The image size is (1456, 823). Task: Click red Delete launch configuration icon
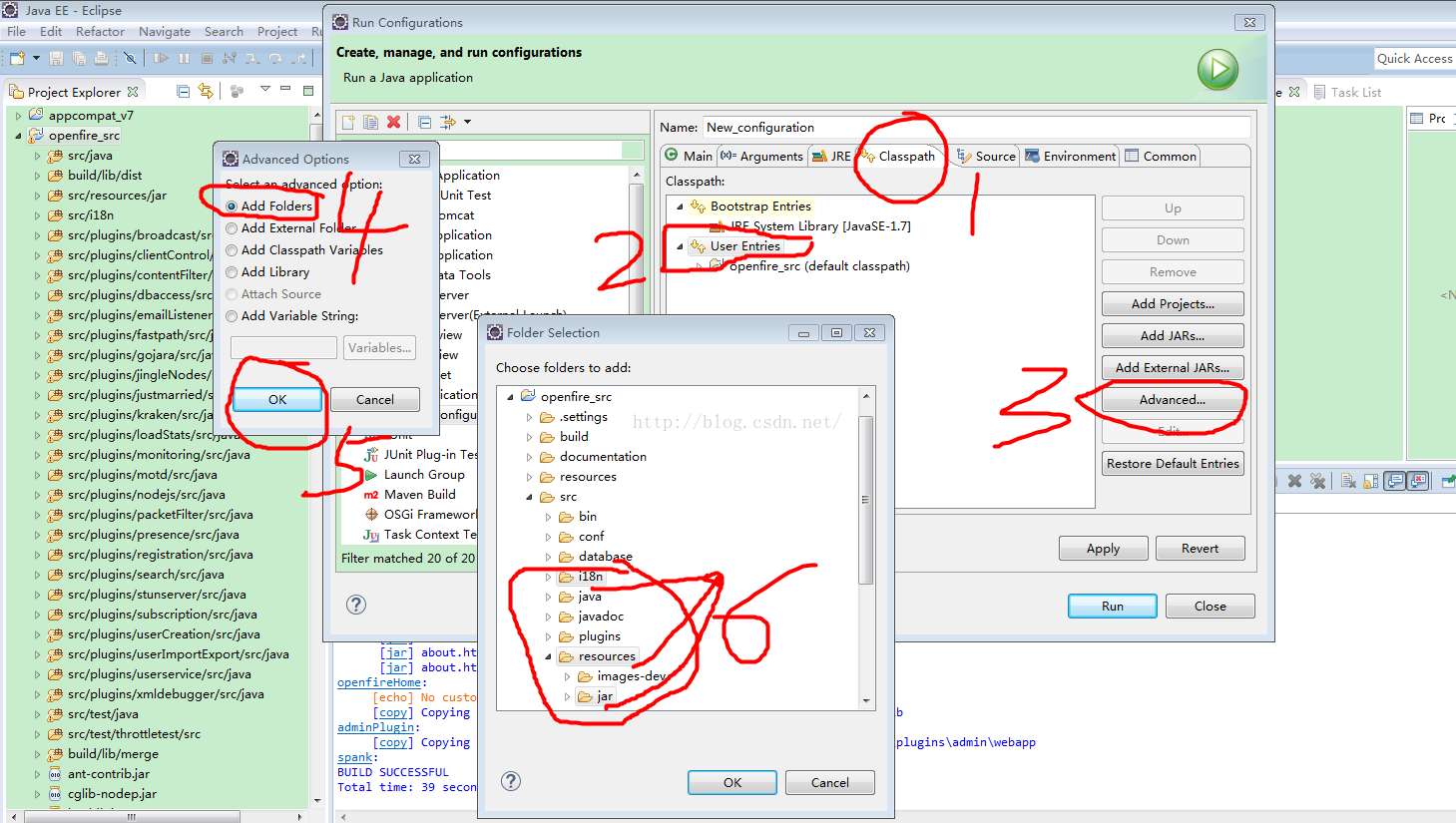[394, 122]
